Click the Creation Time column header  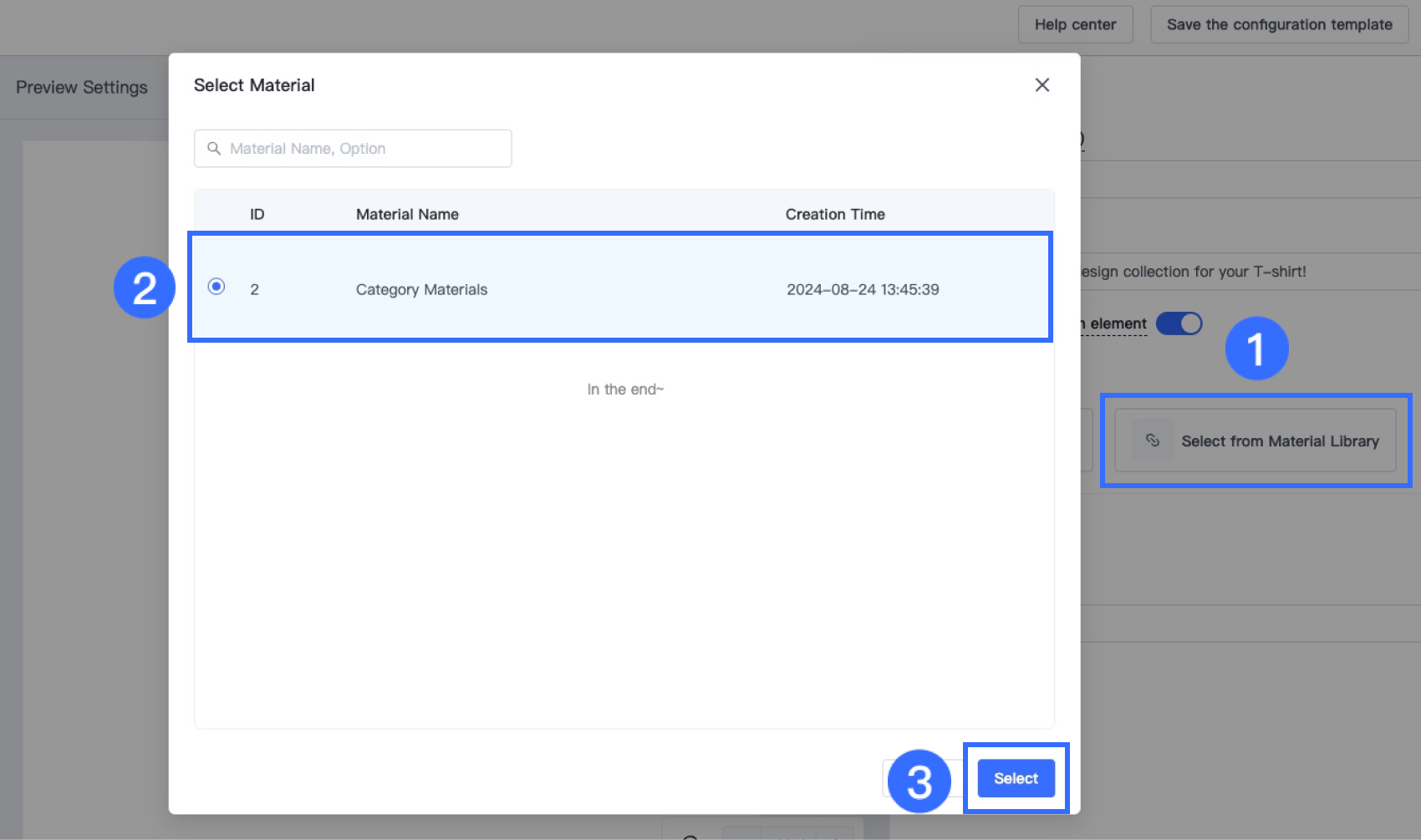point(834,215)
